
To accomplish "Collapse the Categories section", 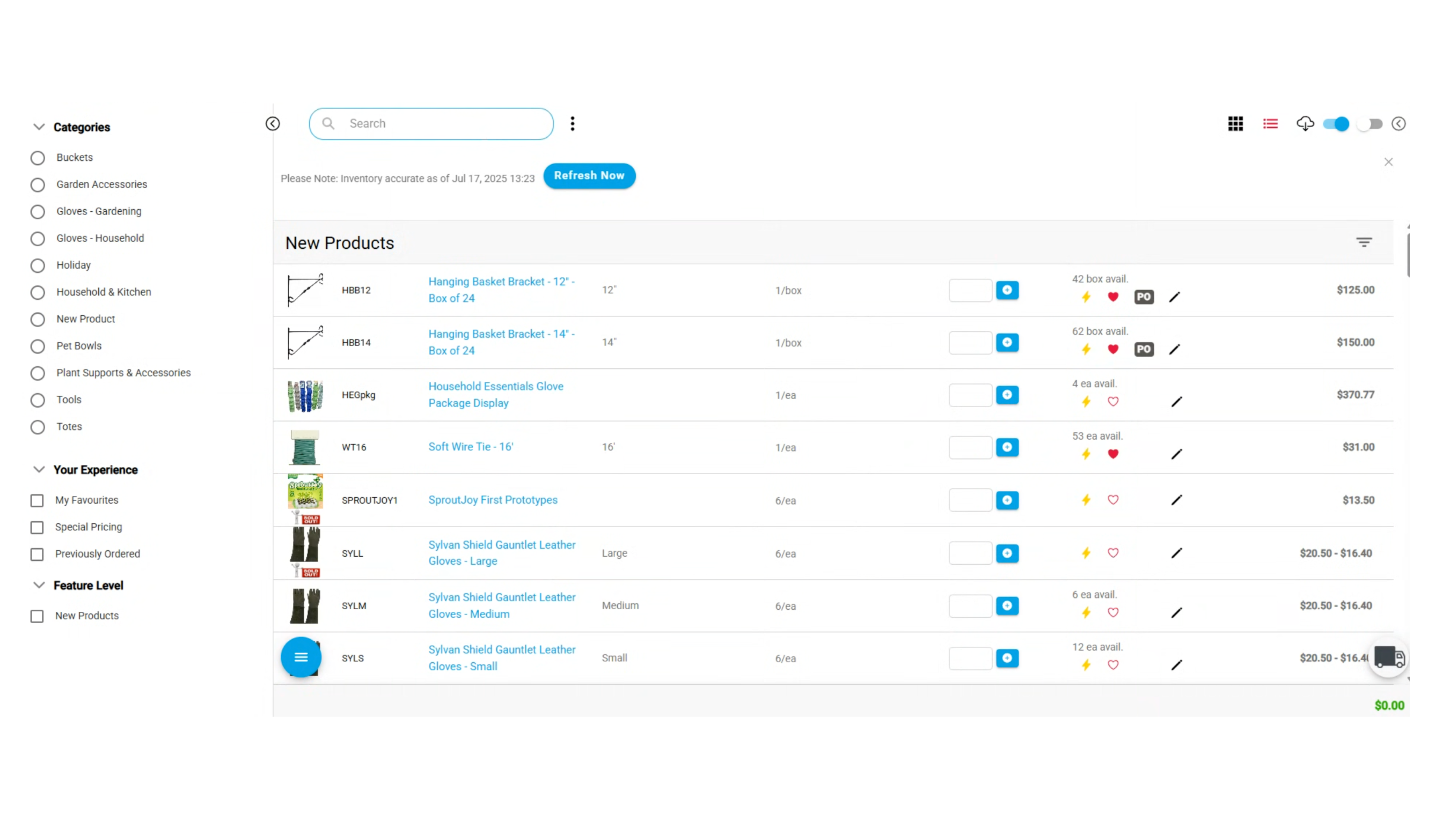I will (38, 127).
